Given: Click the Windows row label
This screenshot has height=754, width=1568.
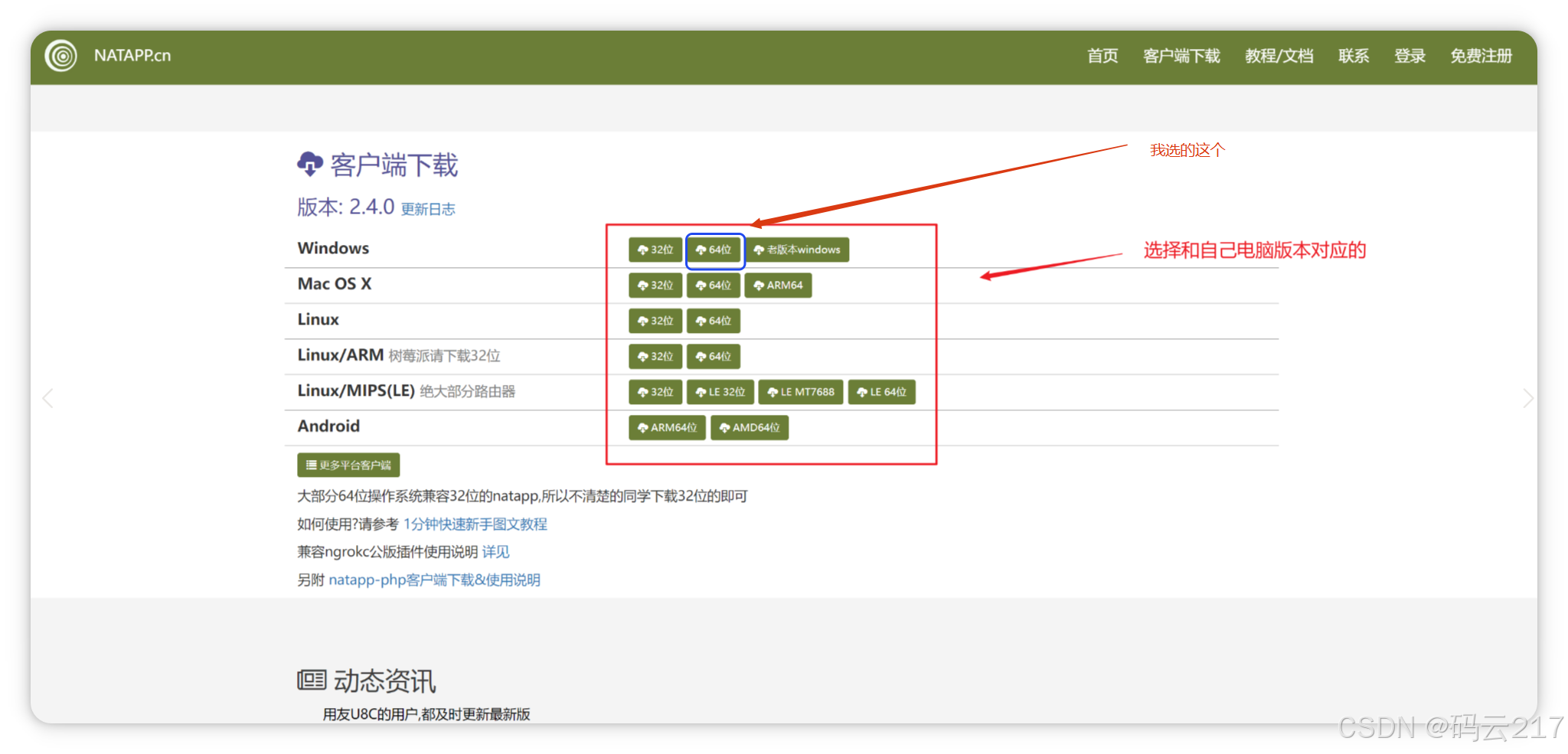Looking at the screenshot, I should tap(333, 248).
